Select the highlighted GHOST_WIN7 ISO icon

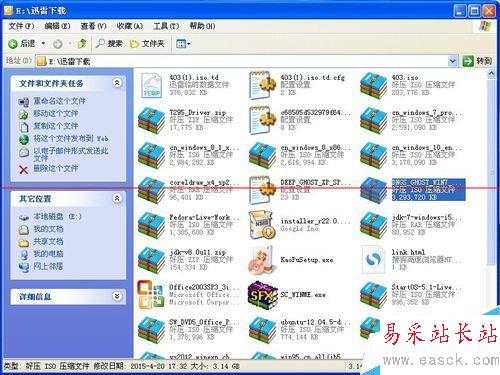point(373,190)
